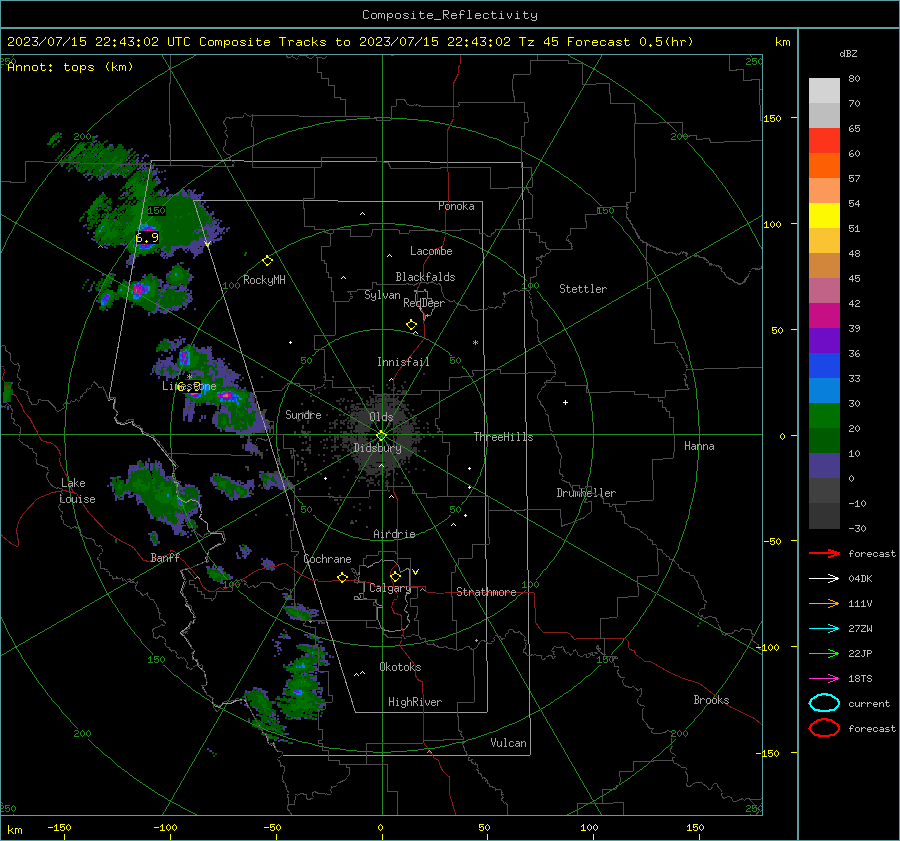Click the Airdrie city label
This screenshot has width=900, height=841.
coord(394,534)
